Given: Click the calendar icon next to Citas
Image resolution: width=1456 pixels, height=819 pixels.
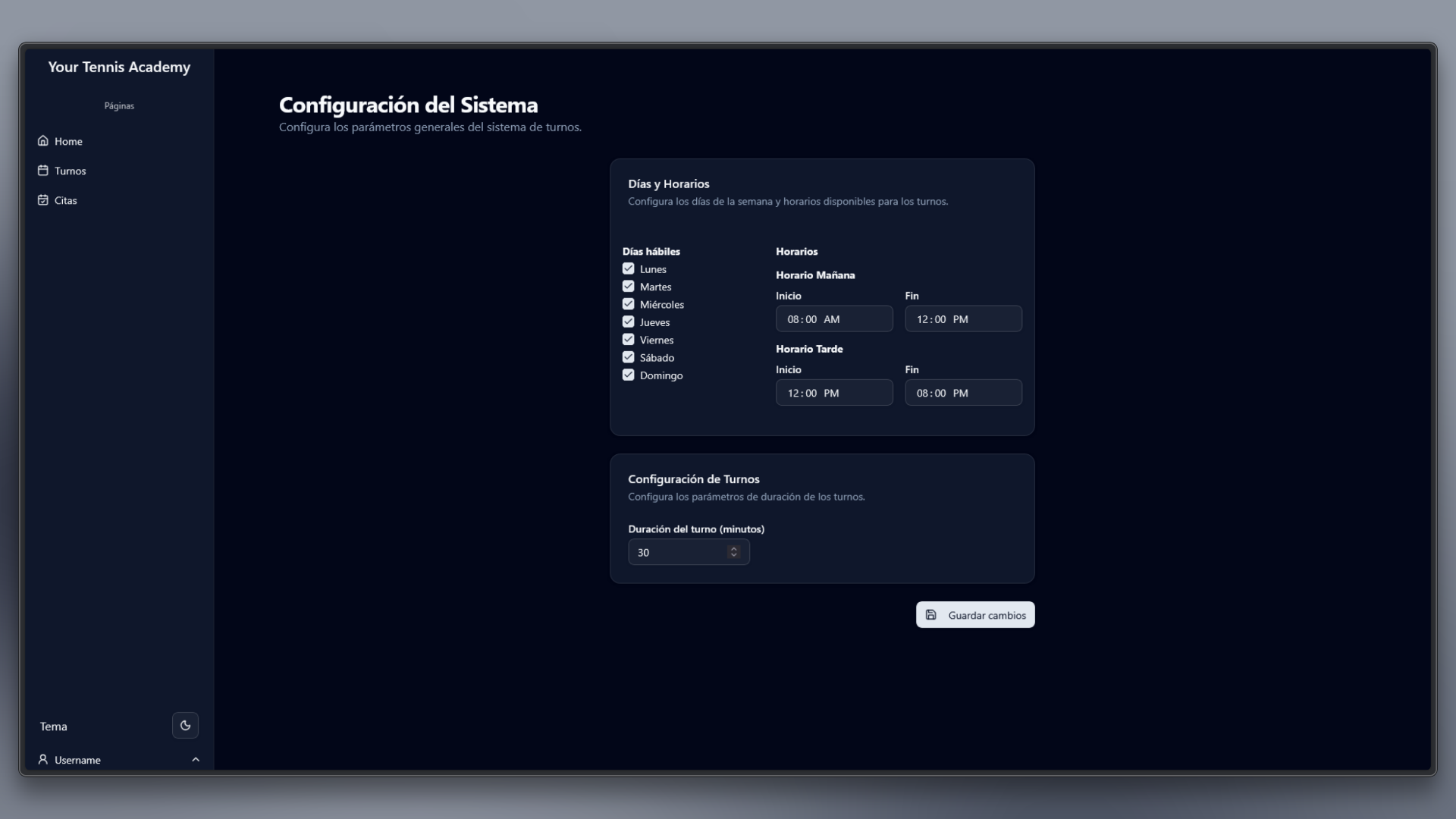Looking at the screenshot, I should pyautogui.click(x=43, y=199).
